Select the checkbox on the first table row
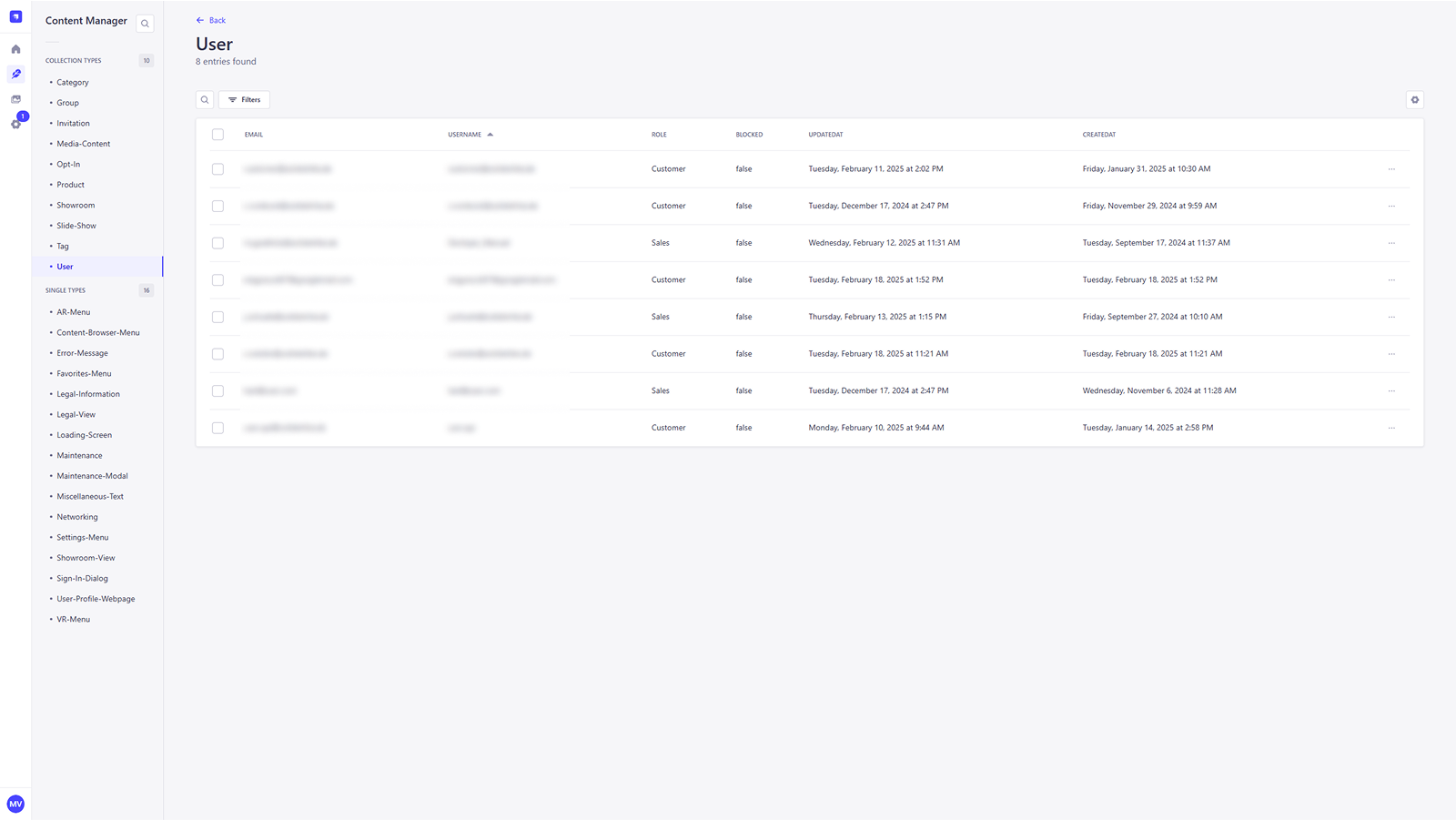Viewport: 1456px width, 820px height. [x=218, y=168]
